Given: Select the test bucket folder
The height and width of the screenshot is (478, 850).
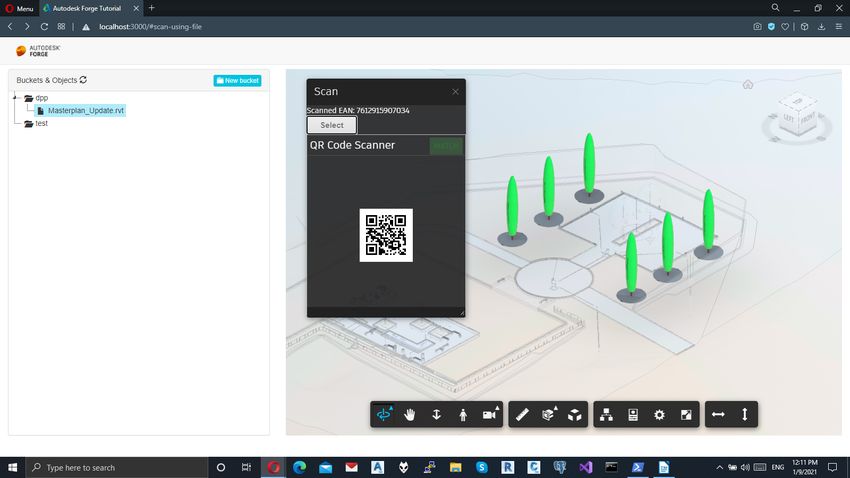Looking at the screenshot, I should tap(36, 124).
